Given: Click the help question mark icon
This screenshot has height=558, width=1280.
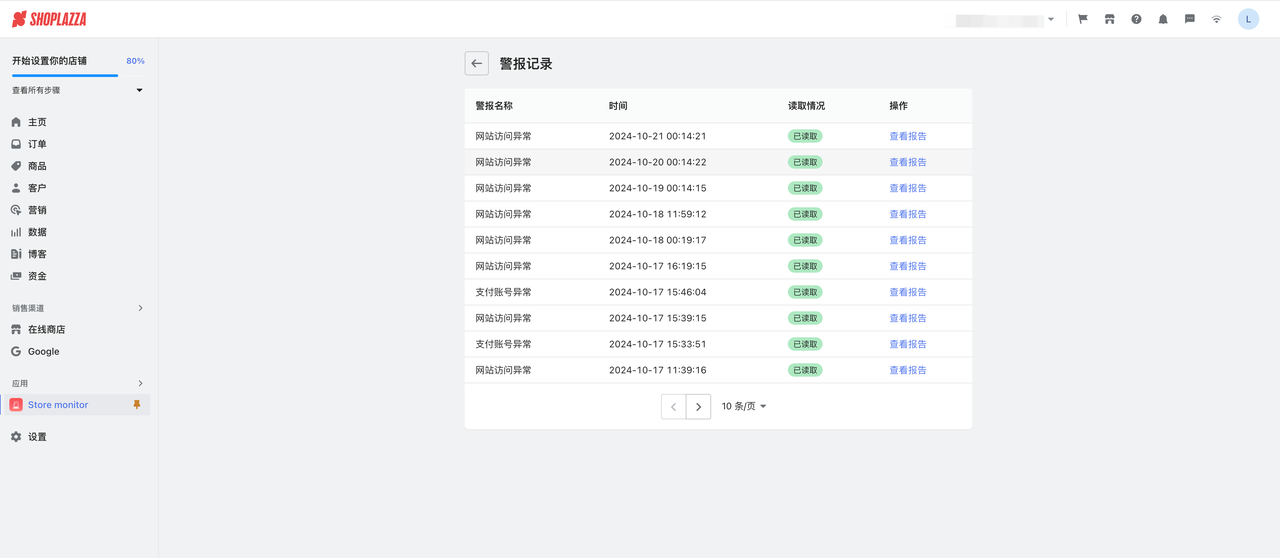Looking at the screenshot, I should click(x=1136, y=19).
